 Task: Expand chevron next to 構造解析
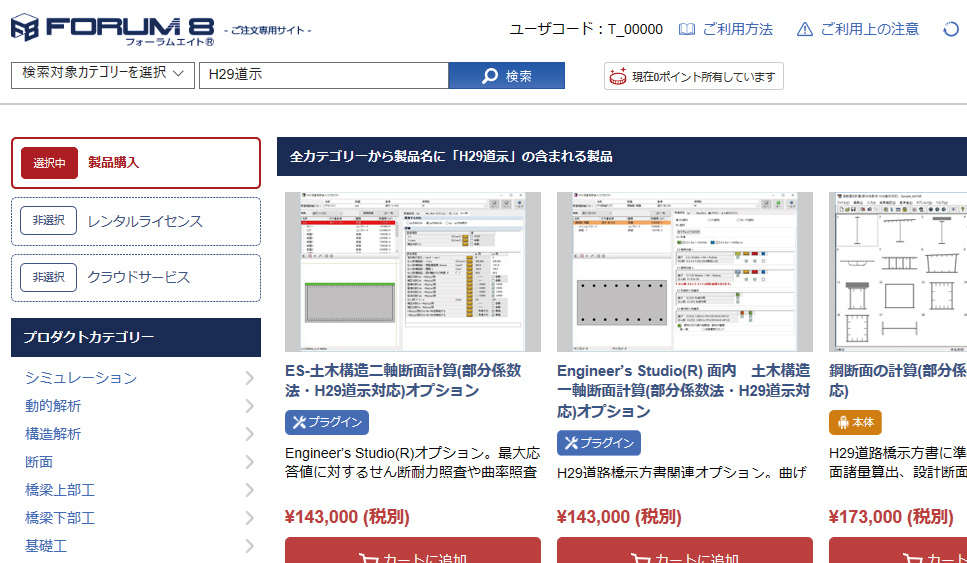[x=250, y=434]
